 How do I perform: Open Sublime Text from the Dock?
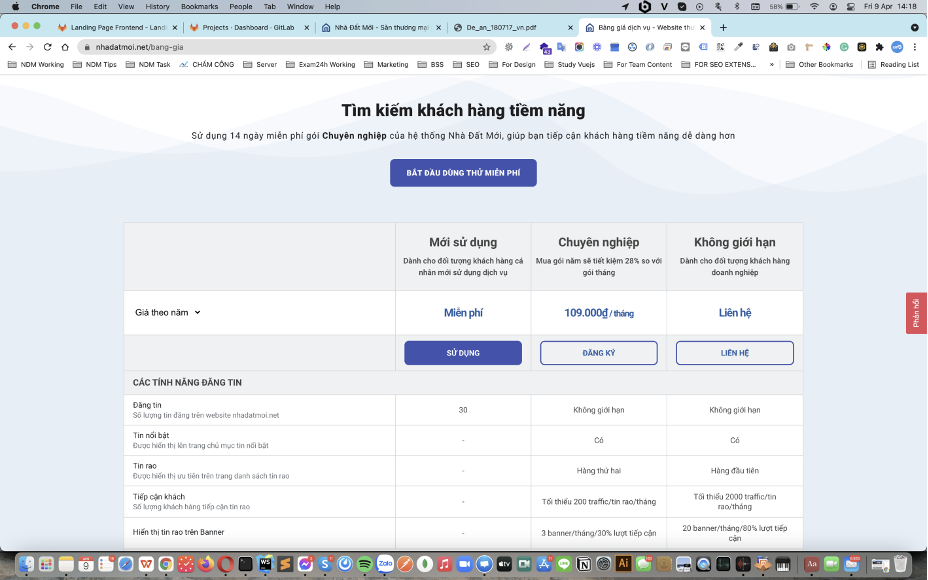pos(285,564)
